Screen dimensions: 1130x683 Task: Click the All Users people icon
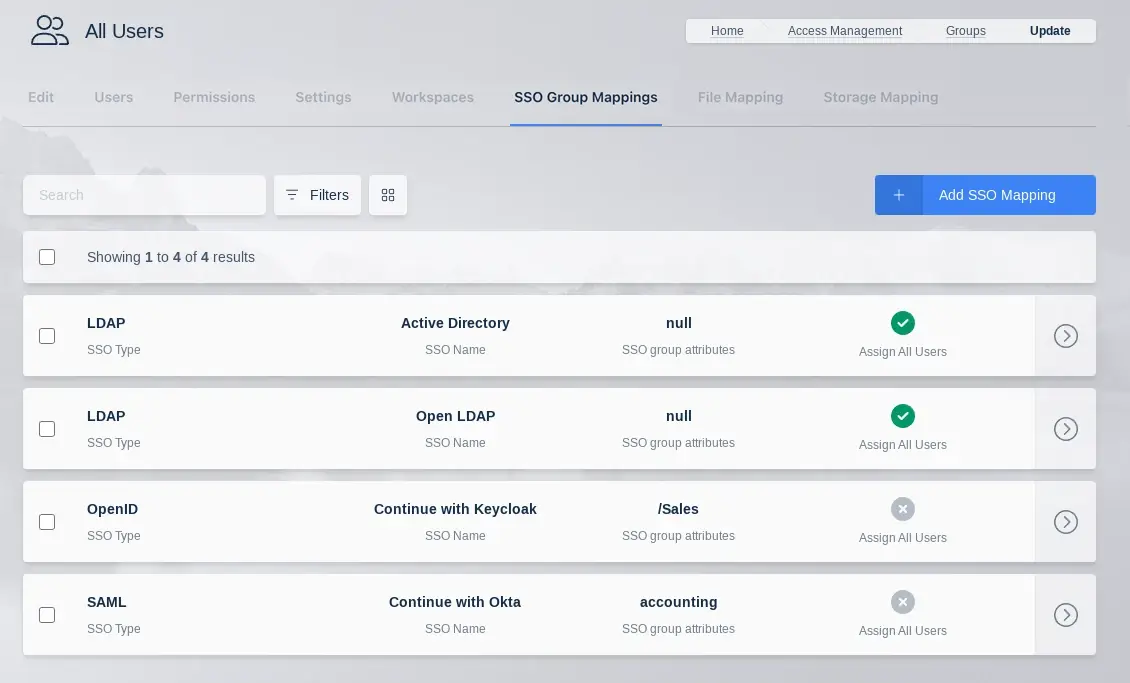[x=49, y=31]
